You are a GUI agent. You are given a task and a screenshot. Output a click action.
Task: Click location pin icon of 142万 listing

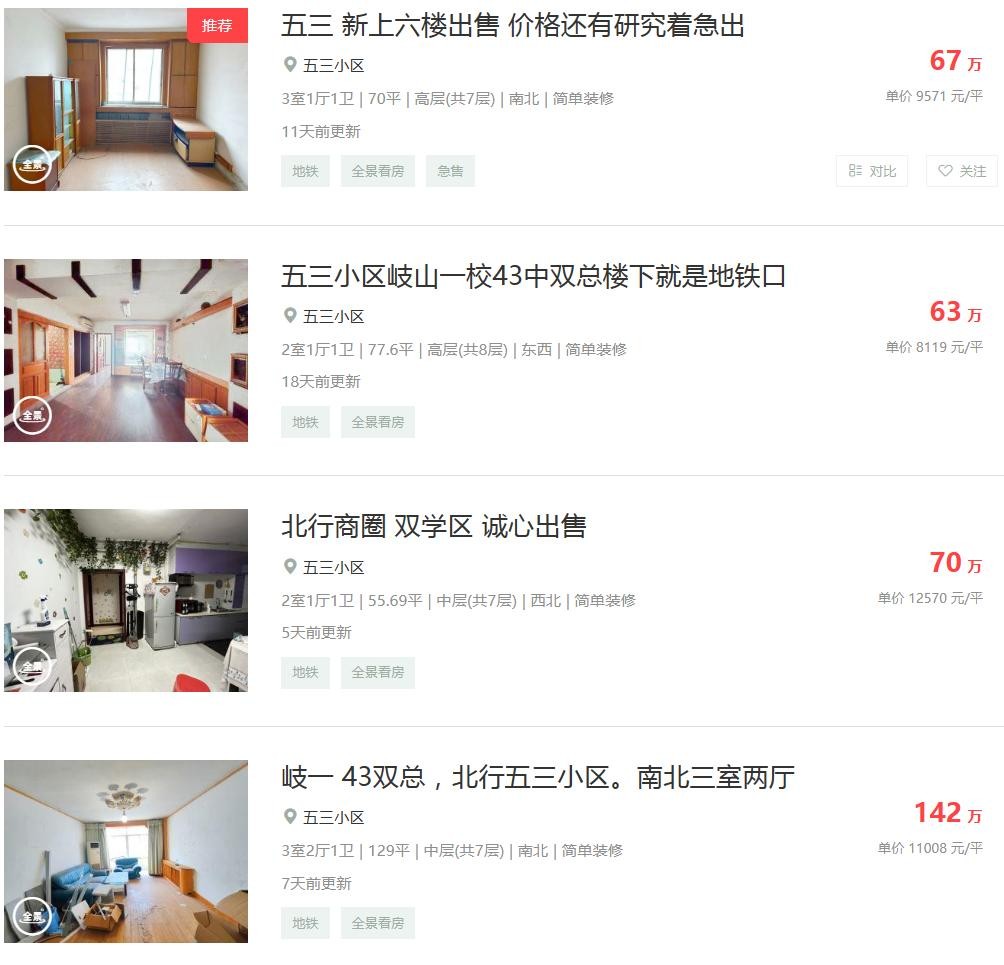tap(290, 816)
